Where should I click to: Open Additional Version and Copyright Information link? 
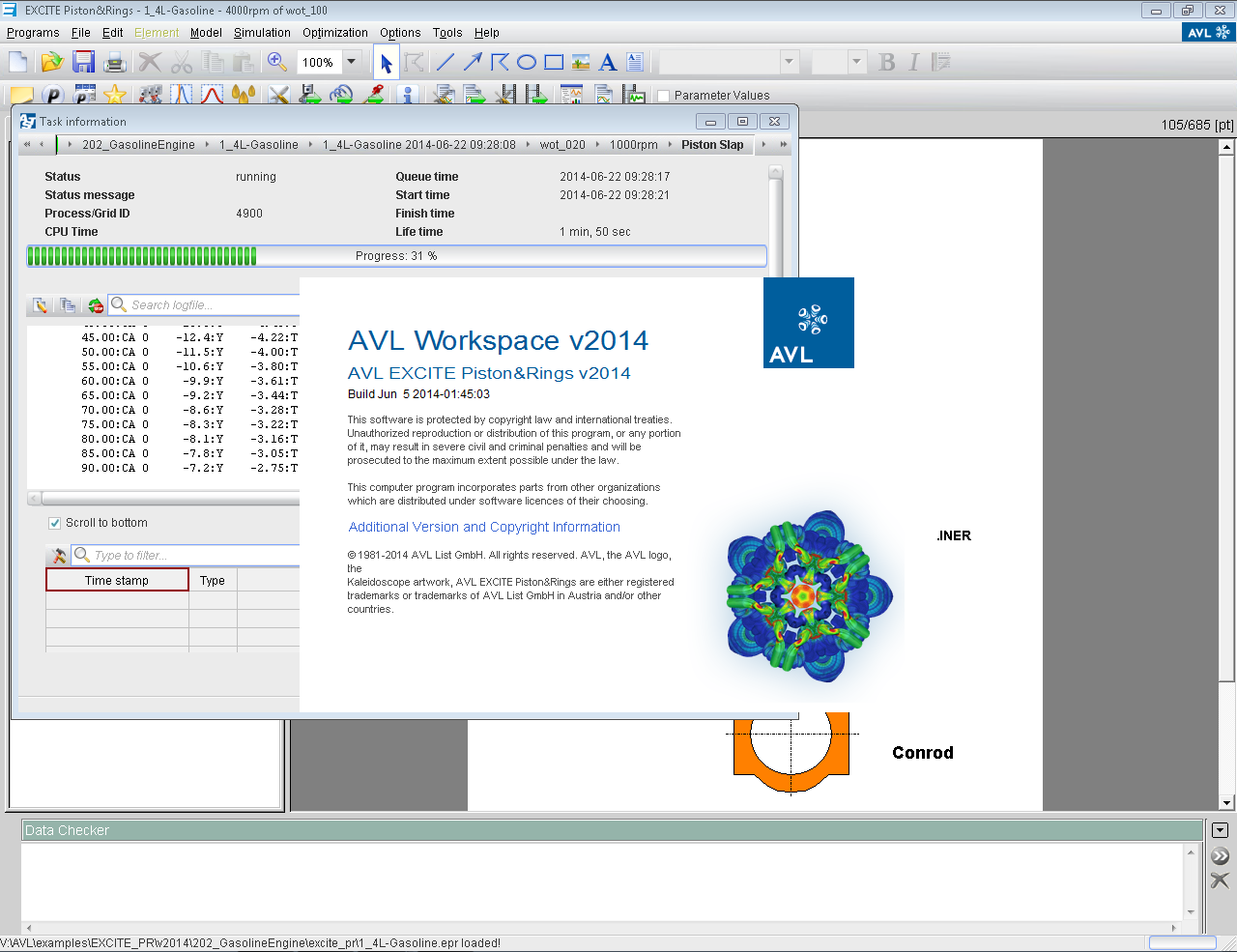click(x=484, y=527)
